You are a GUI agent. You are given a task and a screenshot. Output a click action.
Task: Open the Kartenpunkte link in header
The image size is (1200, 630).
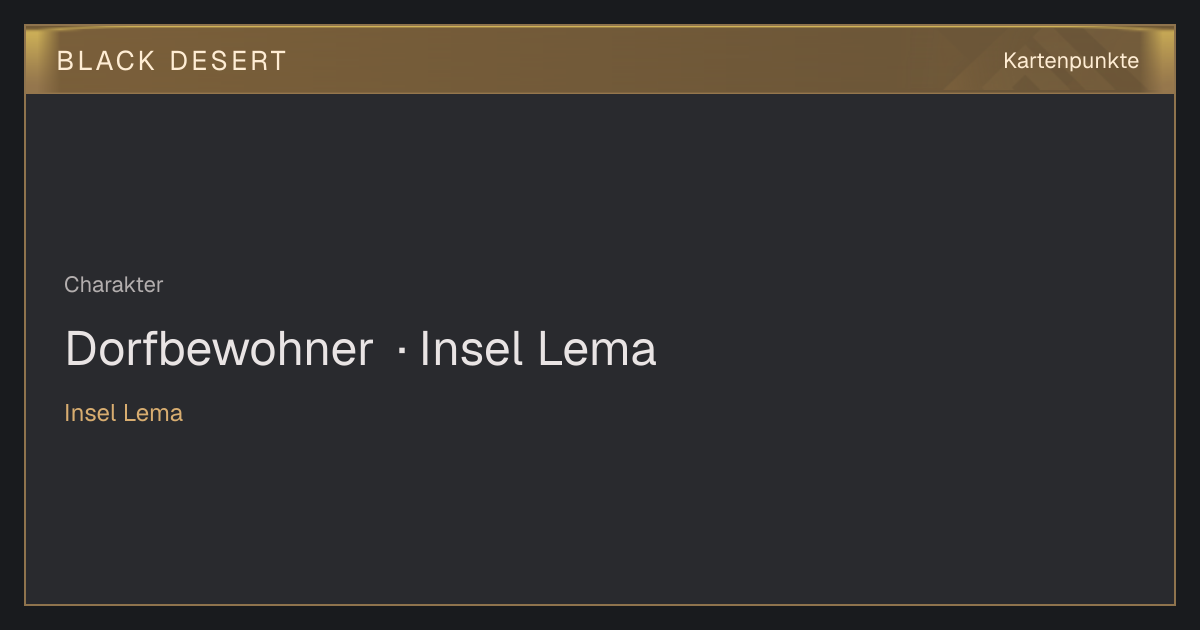[x=1071, y=61]
